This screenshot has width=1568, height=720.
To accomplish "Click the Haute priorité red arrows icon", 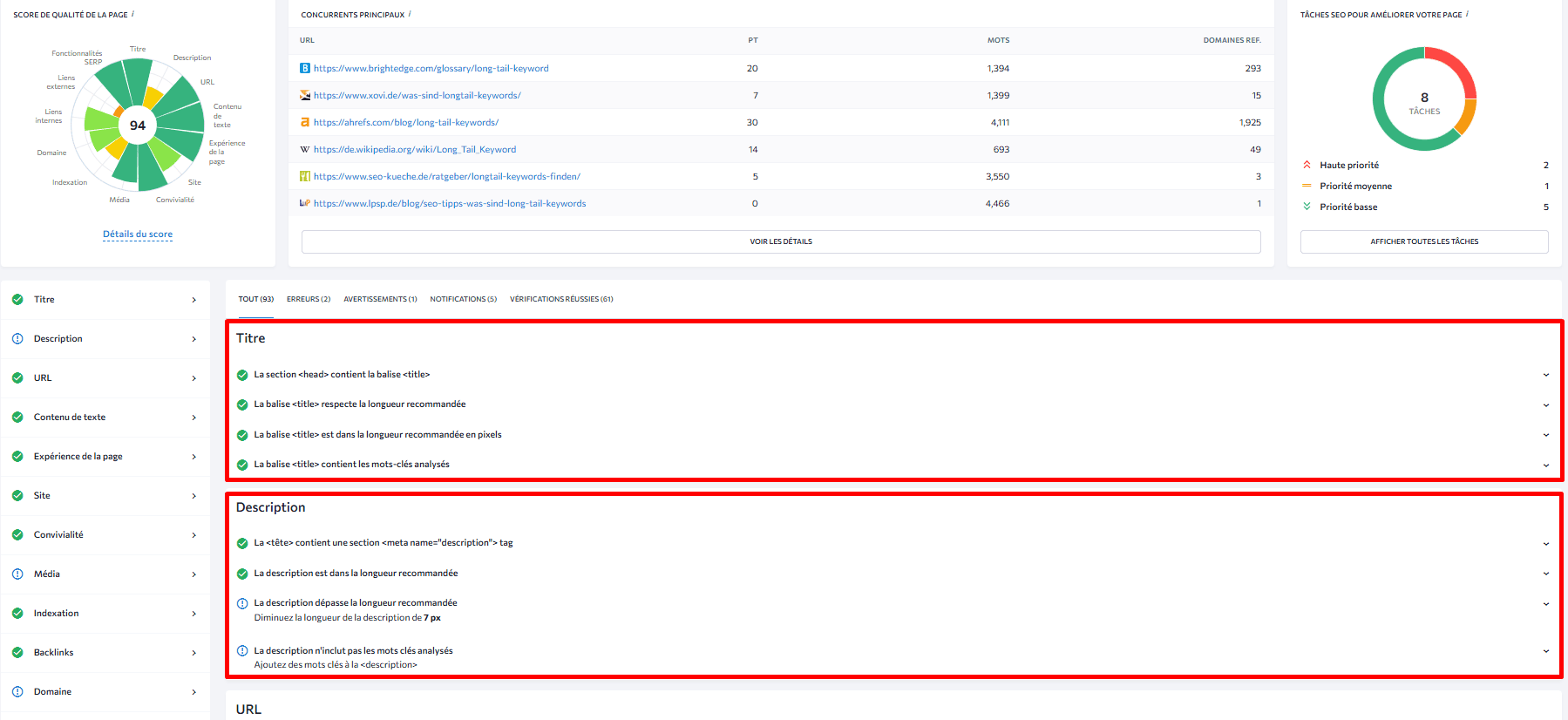I will (1307, 165).
